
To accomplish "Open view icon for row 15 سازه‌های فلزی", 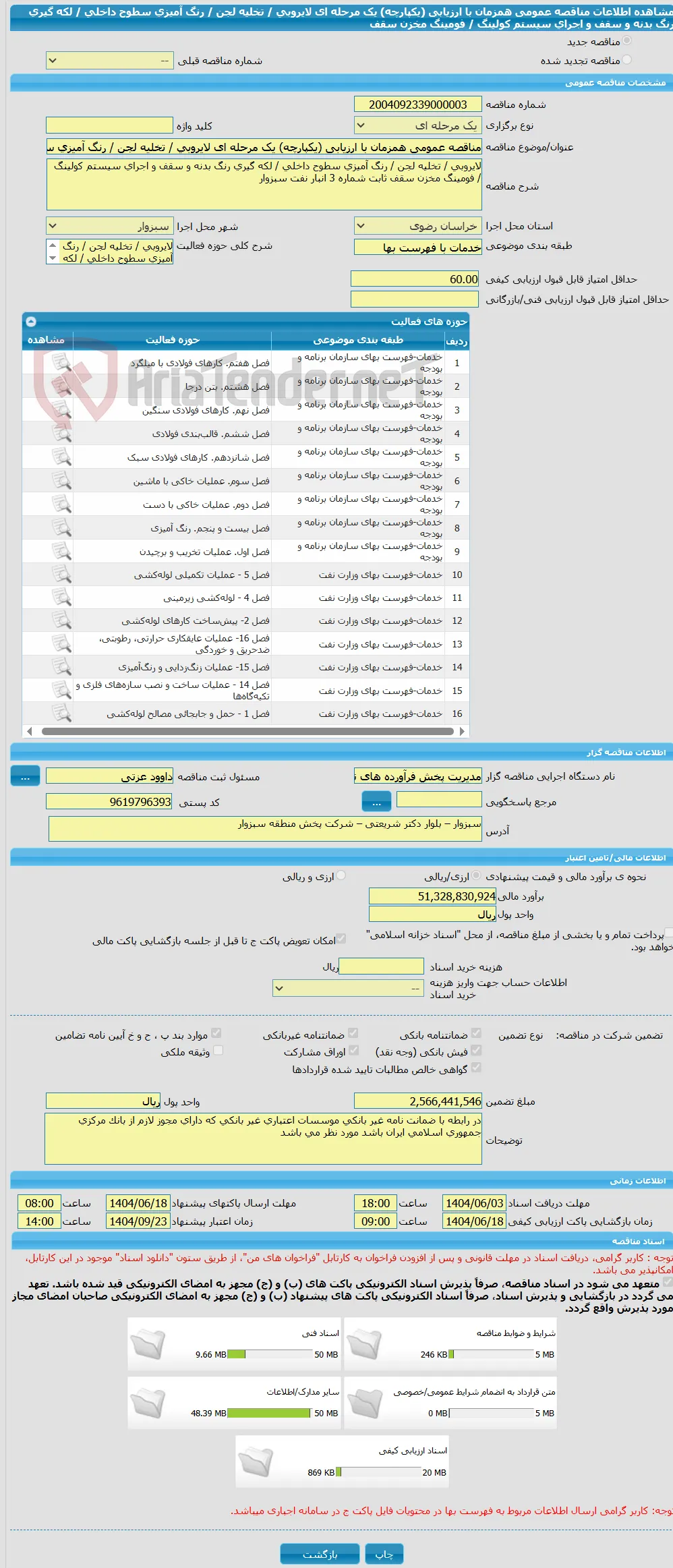I will click(x=61, y=691).
